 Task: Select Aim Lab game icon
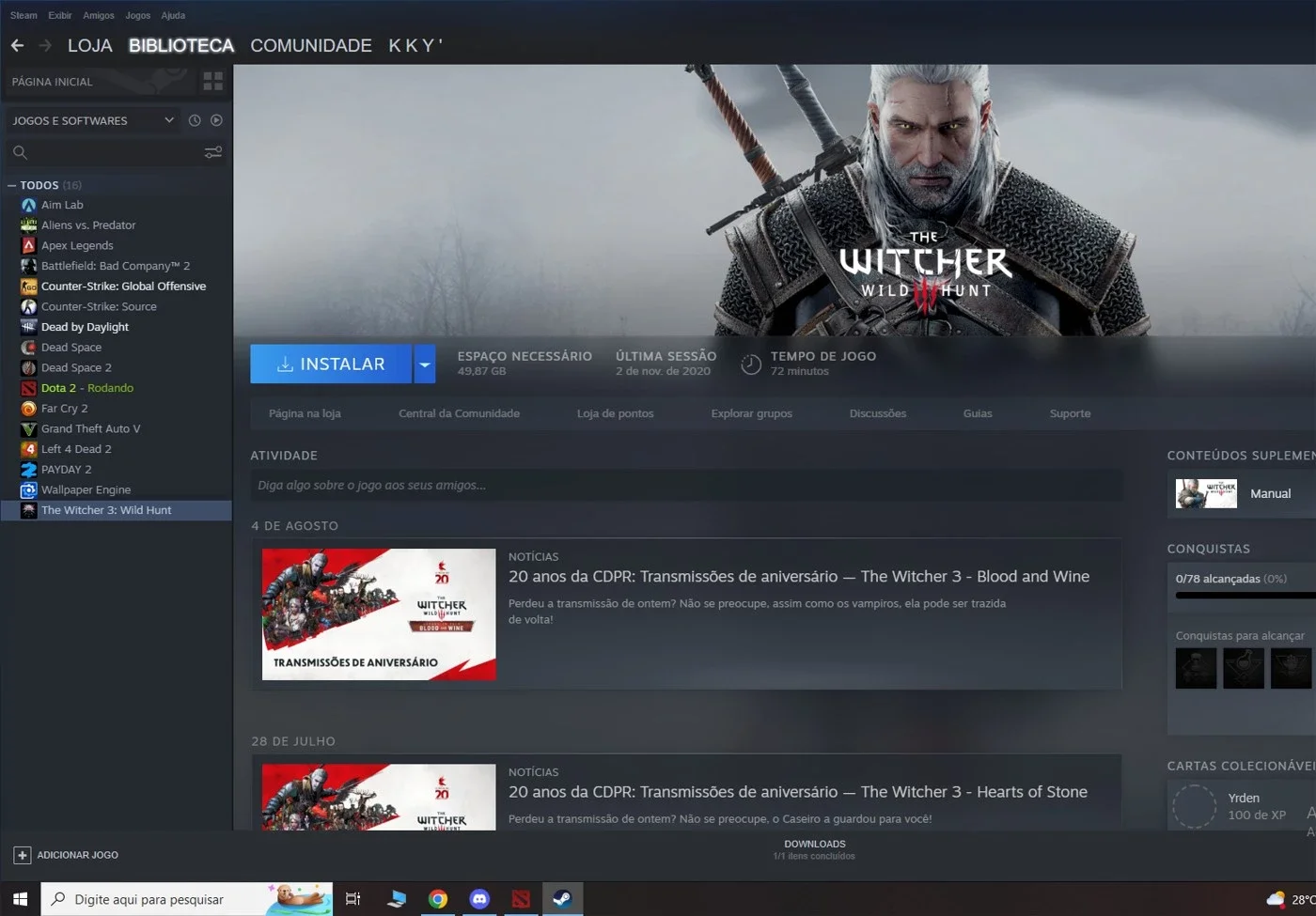29,205
